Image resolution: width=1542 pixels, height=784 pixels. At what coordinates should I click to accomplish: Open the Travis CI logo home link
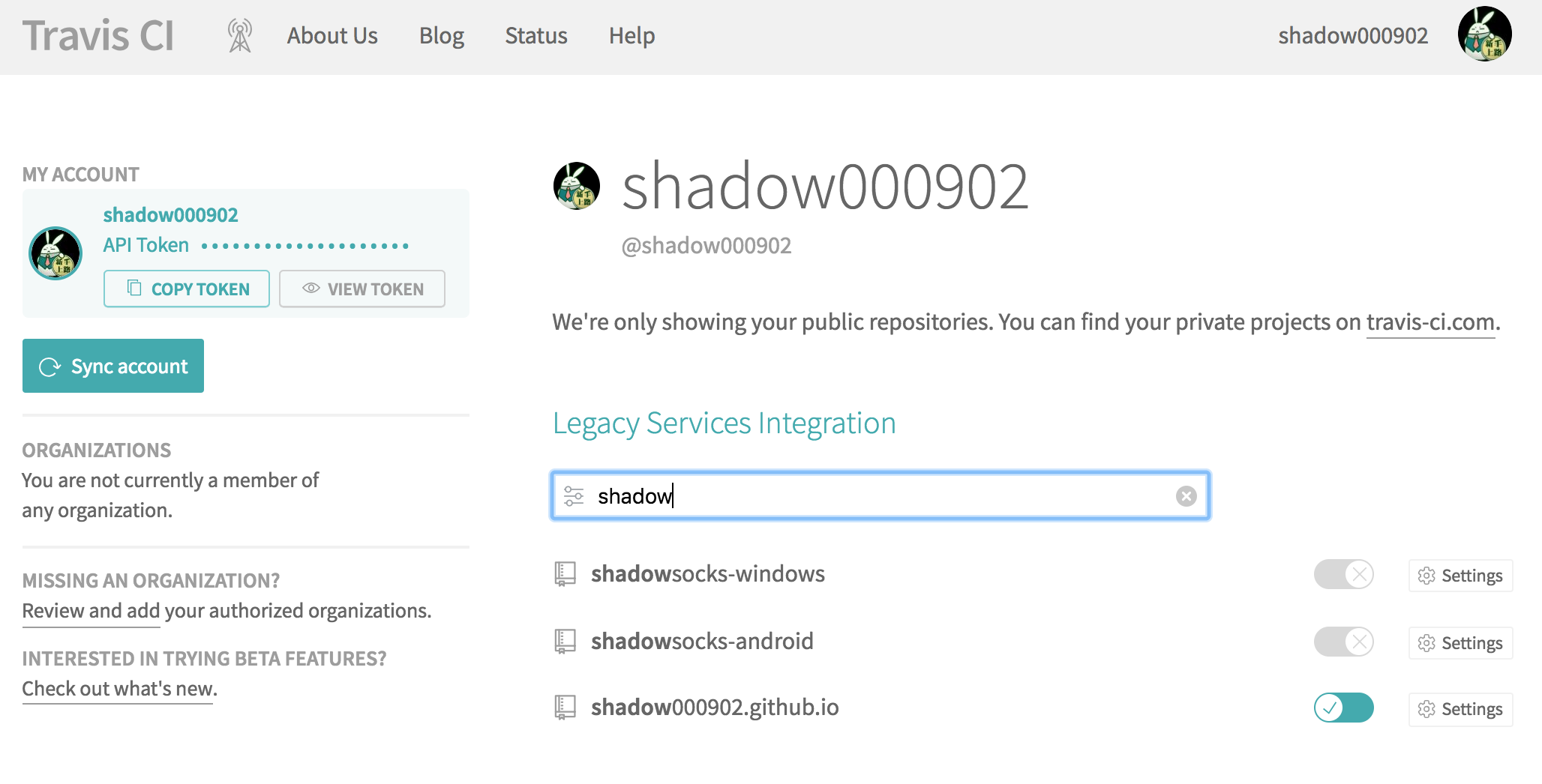(x=98, y=36)
